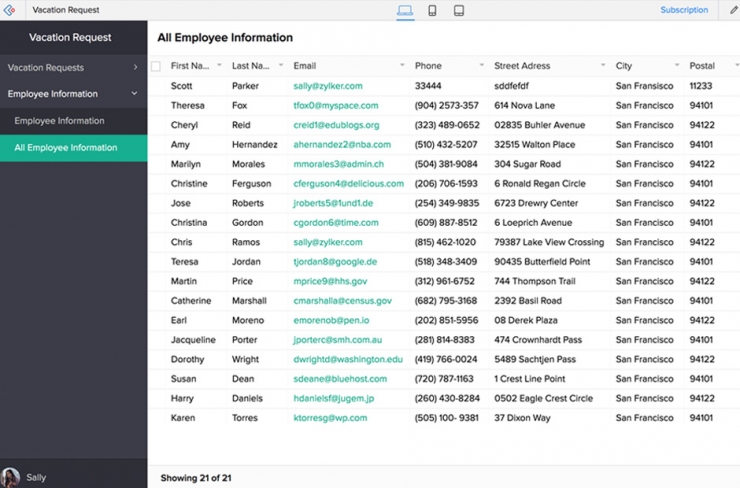Open Last Name column dropdown arrow
Viewport: 740px width, 488px height.
(281, 65)
